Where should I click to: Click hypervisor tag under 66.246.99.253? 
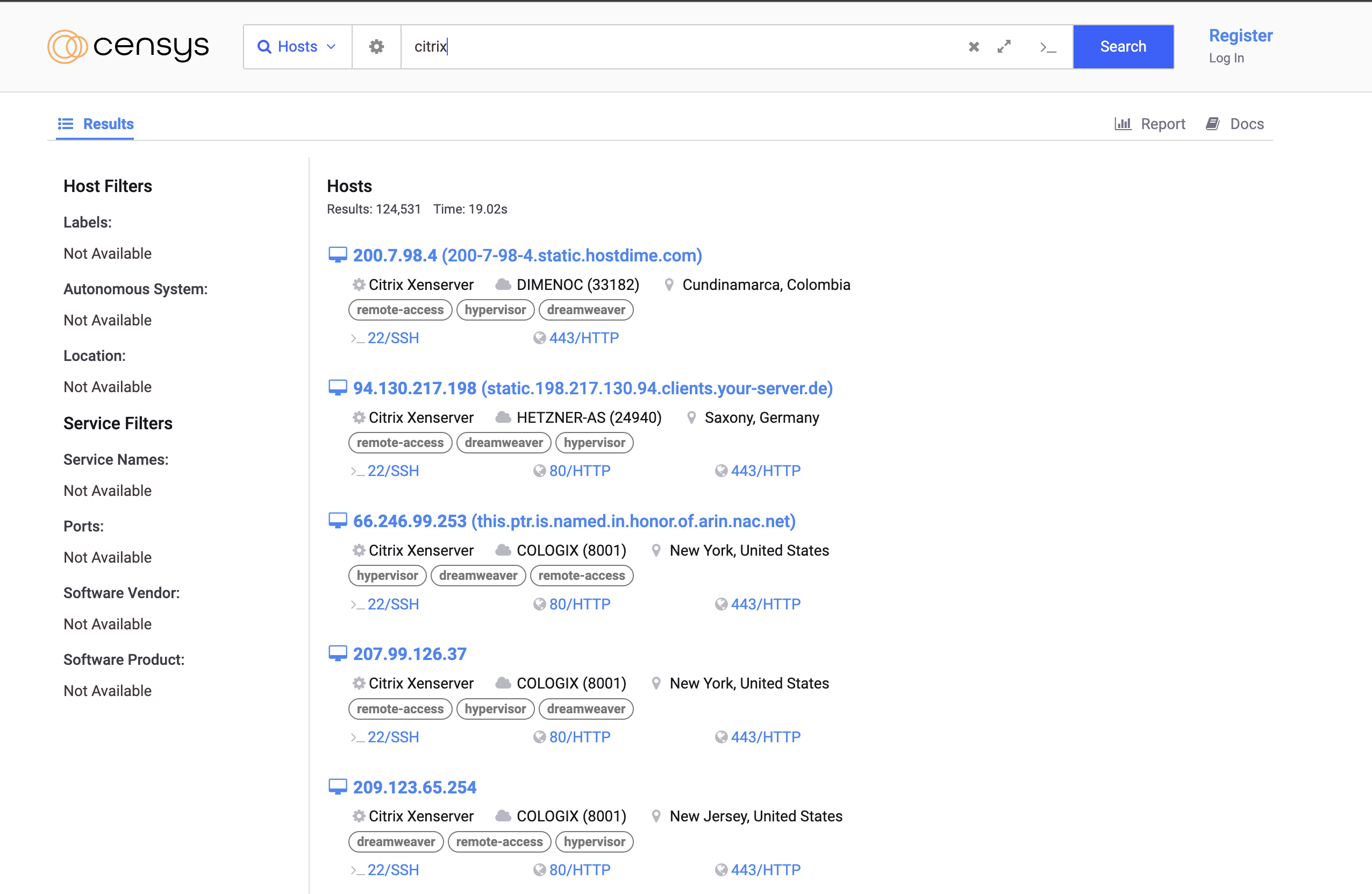pos(388,576)
